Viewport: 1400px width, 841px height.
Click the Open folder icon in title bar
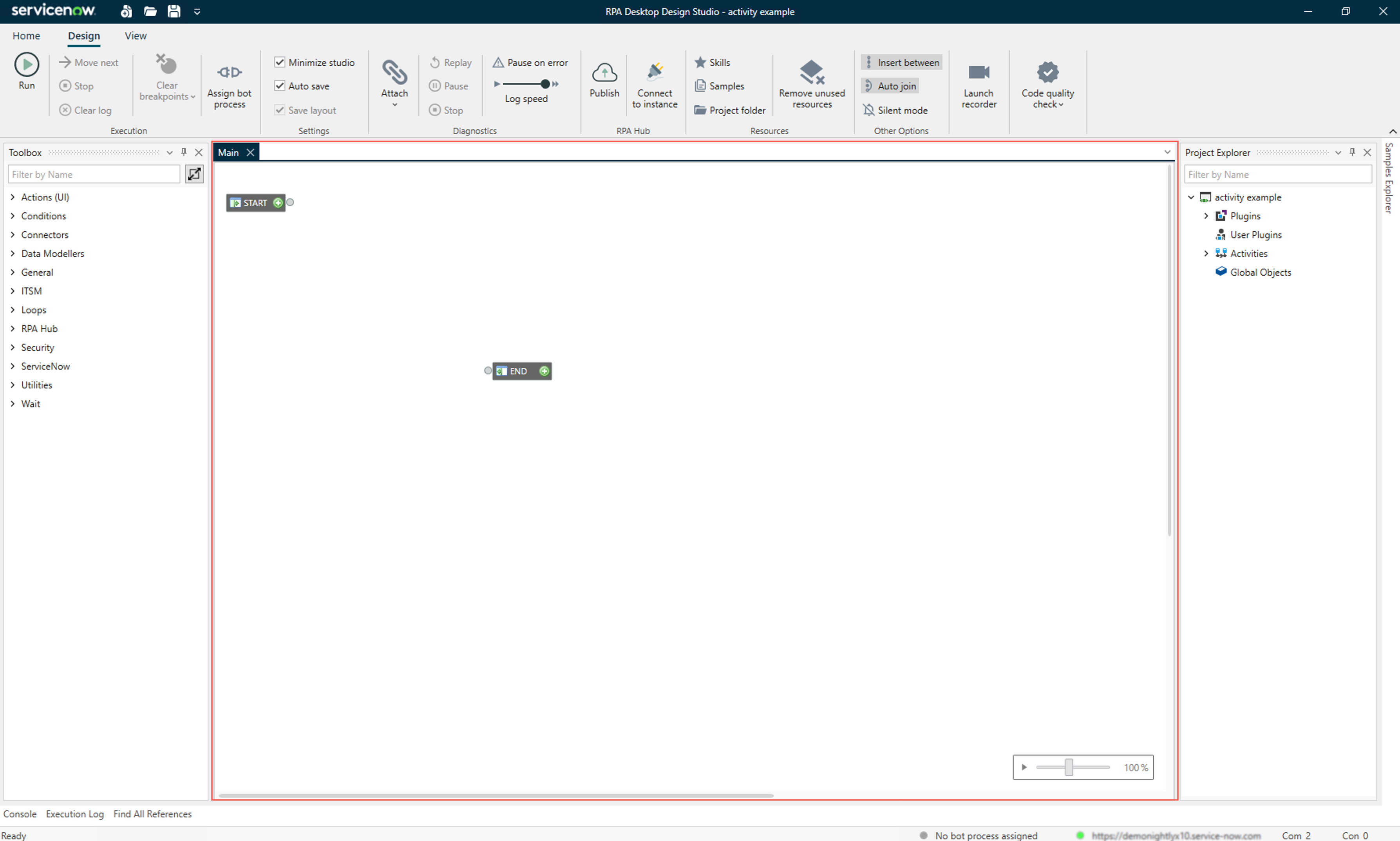pos(150,11)
